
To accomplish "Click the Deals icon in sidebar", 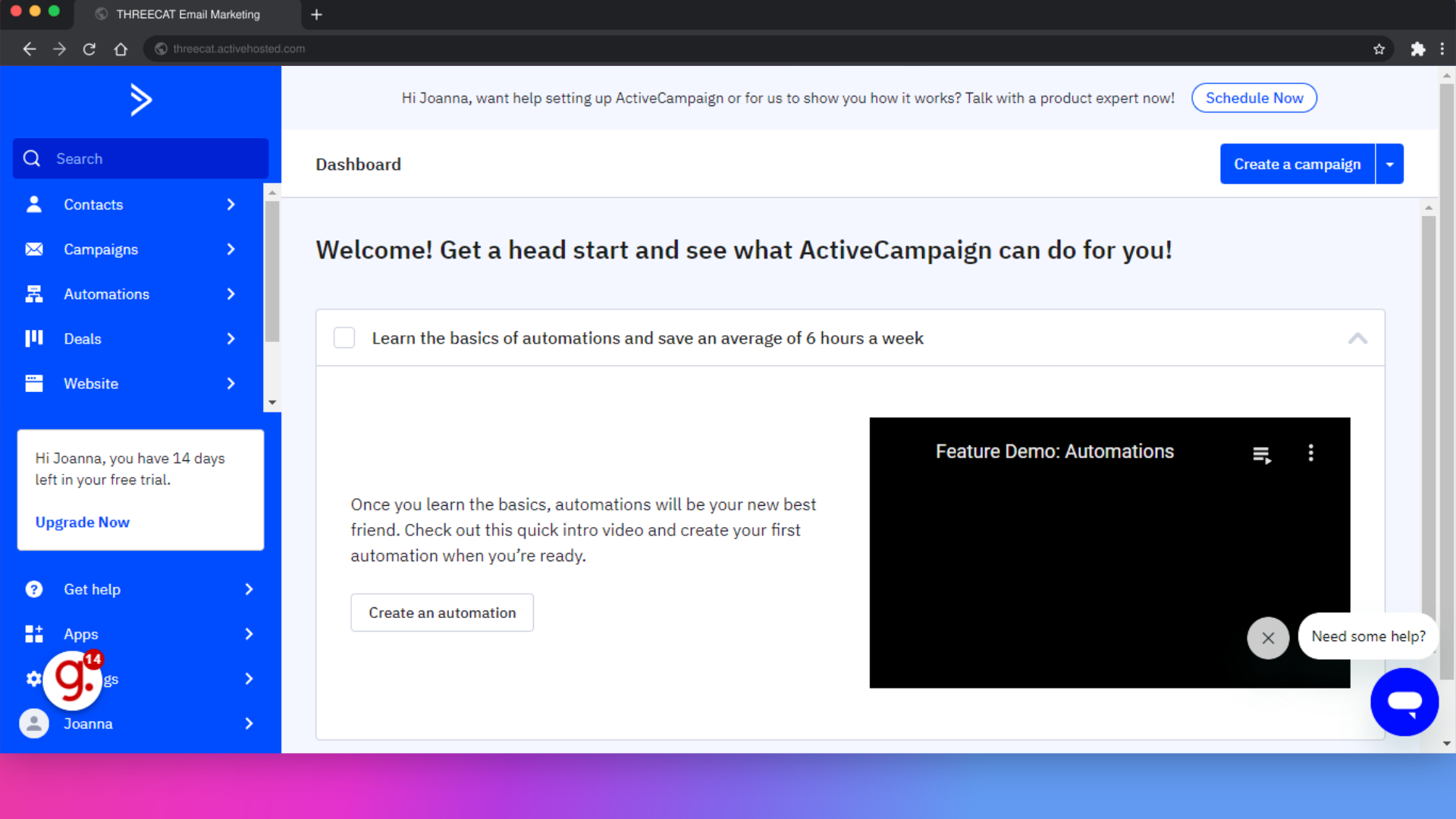I will (34, 338).
